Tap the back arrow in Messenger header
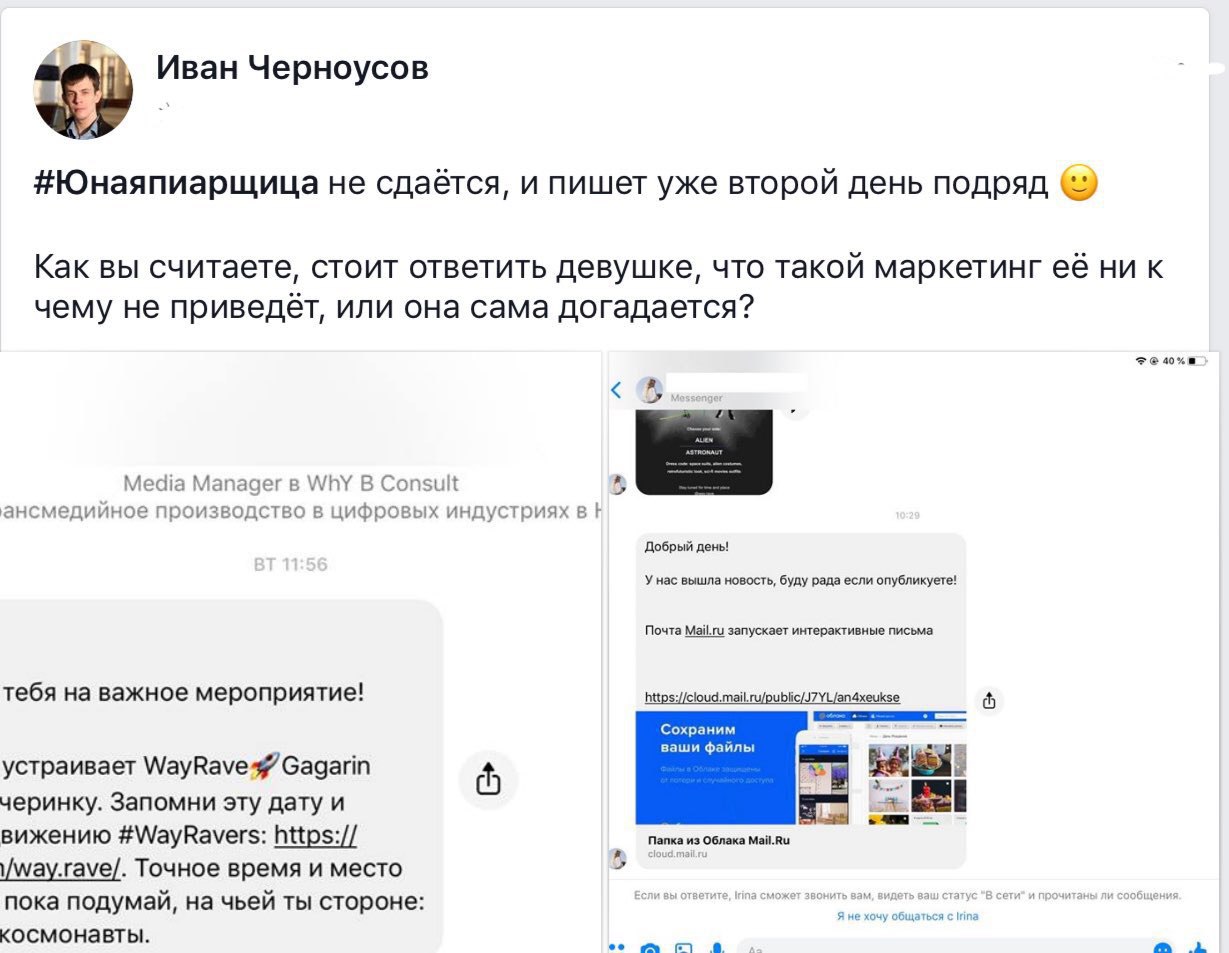This screenshot has height=953, width=1229. tap(617, 390)
